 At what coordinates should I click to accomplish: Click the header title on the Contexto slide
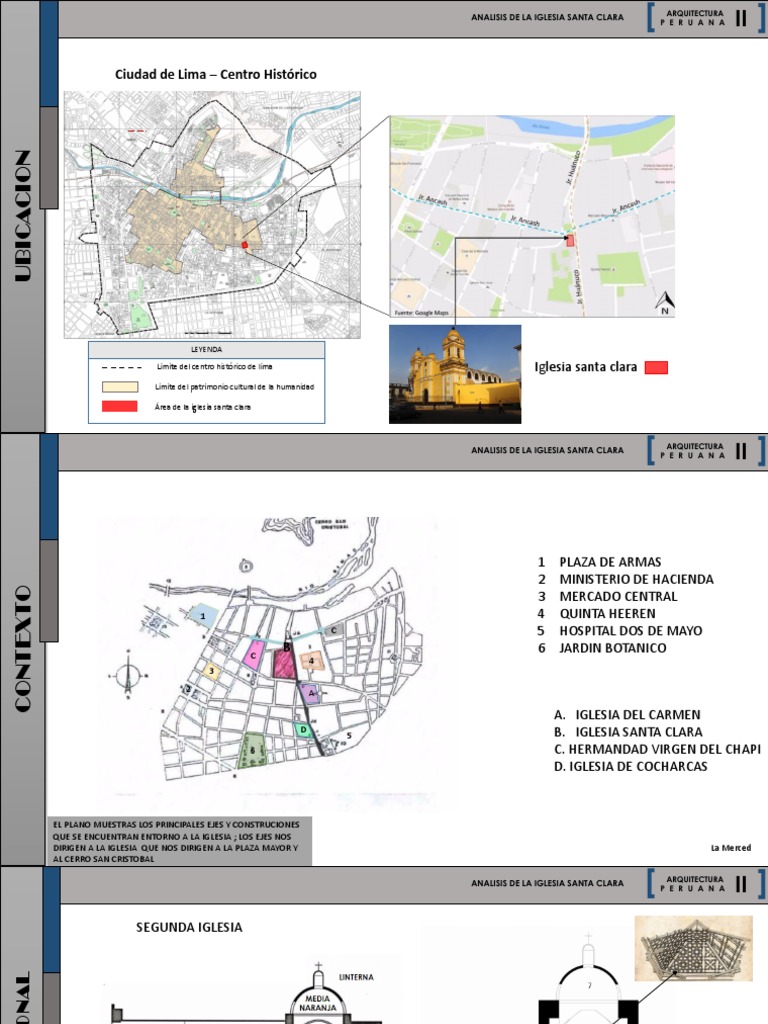click(x=547, y=450)
